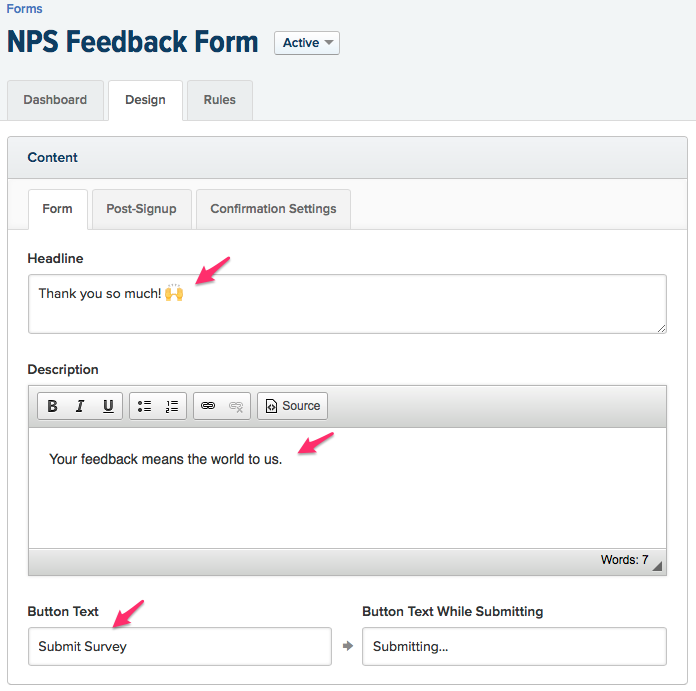Click the Words: 7 counter
Screen dimensions: 696x691
[624, 560]
